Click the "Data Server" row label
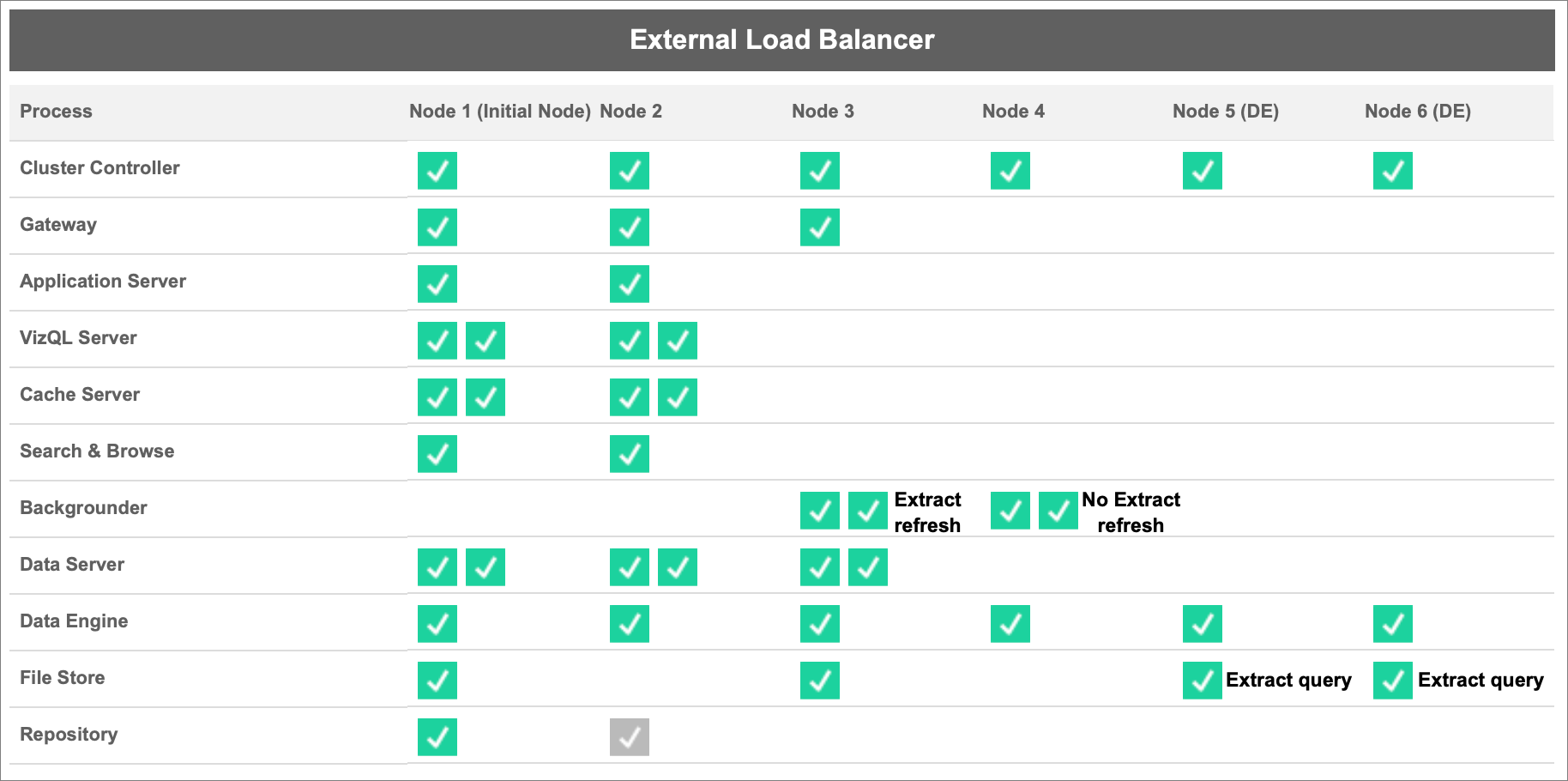The height and width of the screenshot is (781, 1568). click(72, 565)
